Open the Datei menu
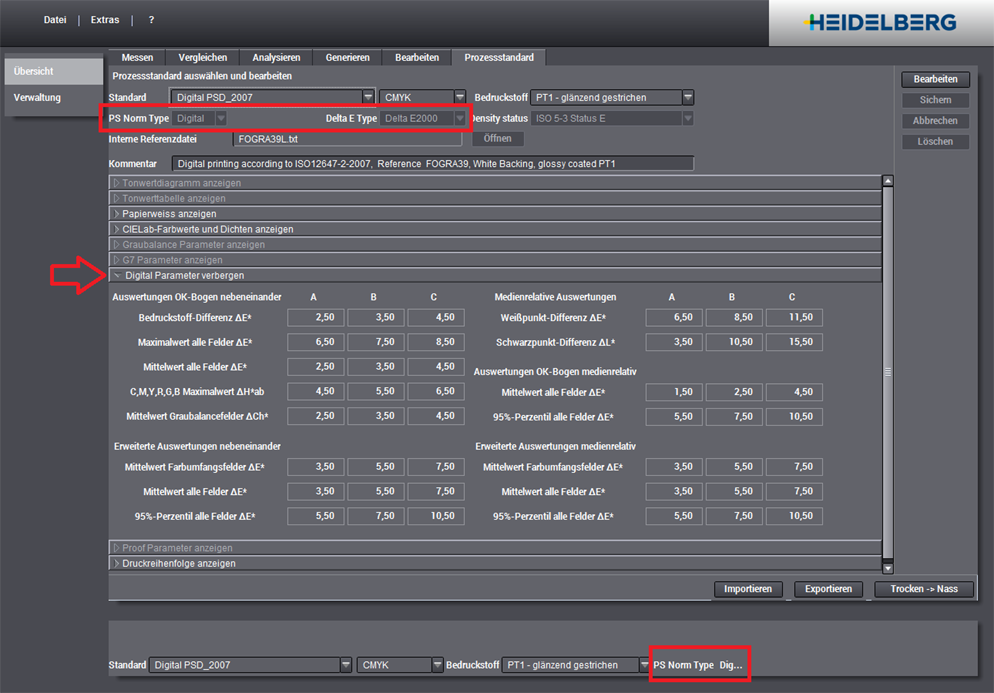The image size is (994, 693). [x=55, y=20]
